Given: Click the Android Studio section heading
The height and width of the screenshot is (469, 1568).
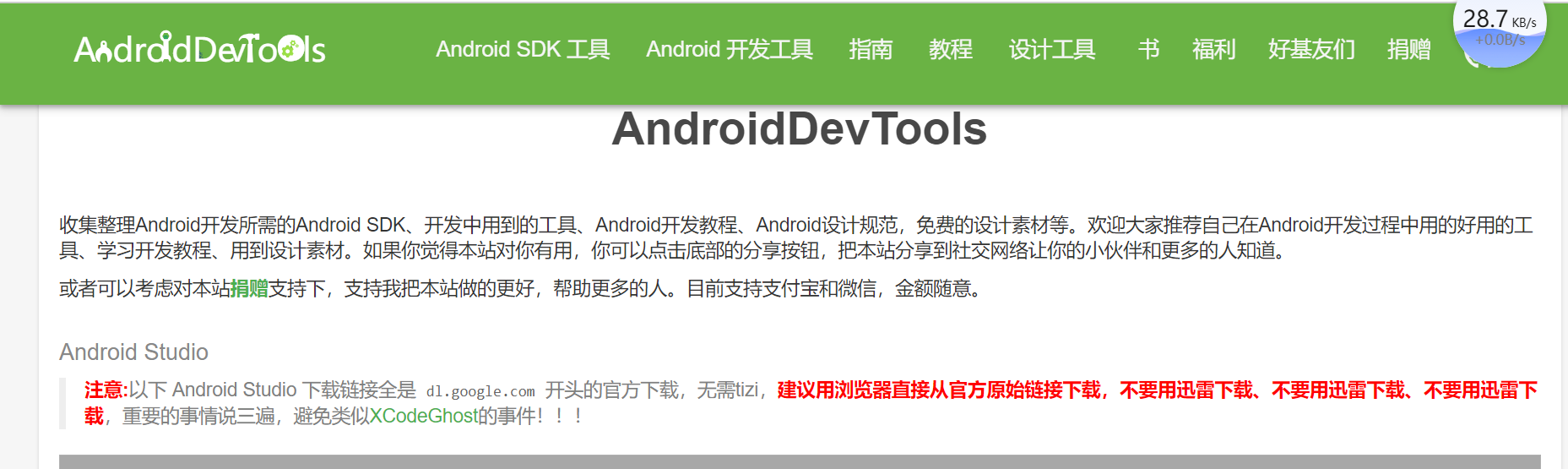Looking at the screenshot, I should pos(133,352).
